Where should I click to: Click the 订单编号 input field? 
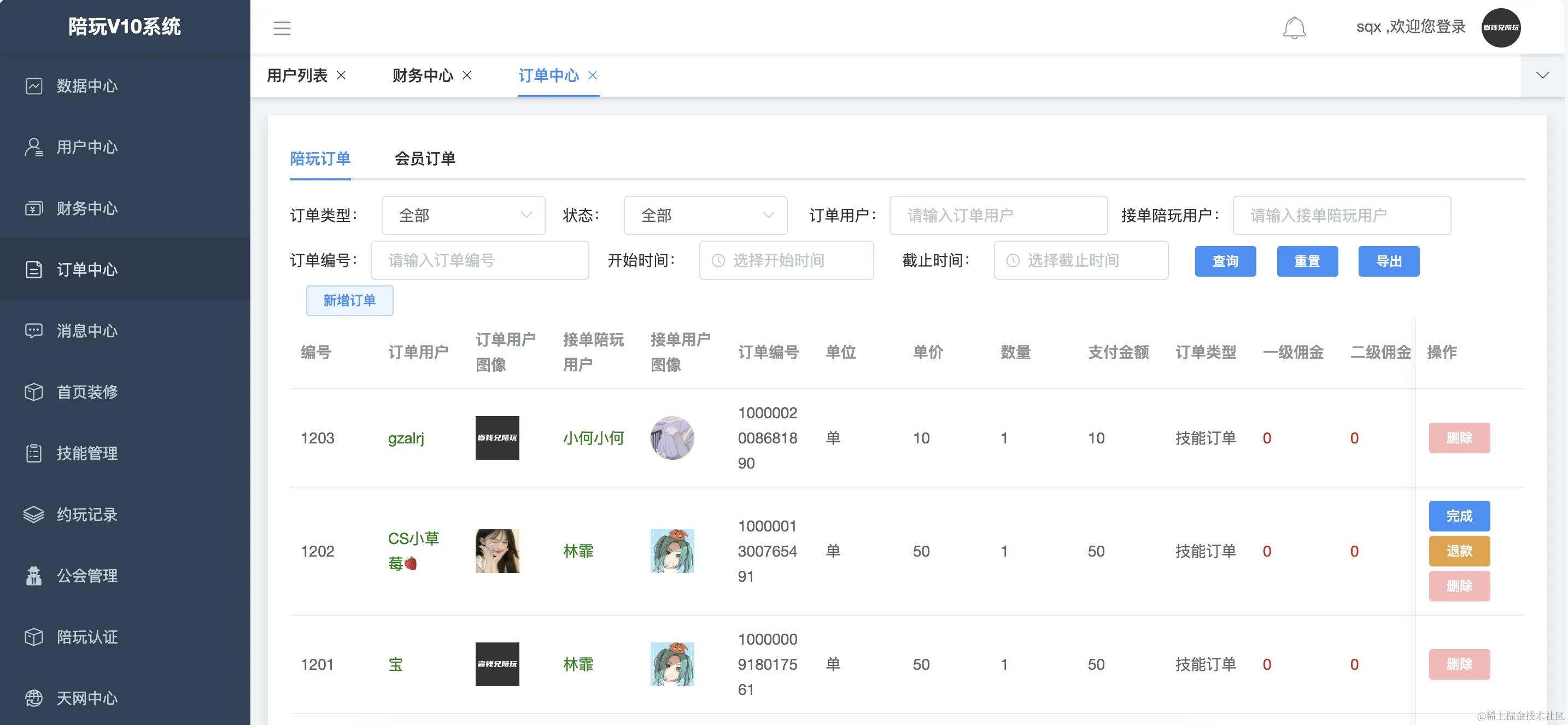[x=479, y=261]
